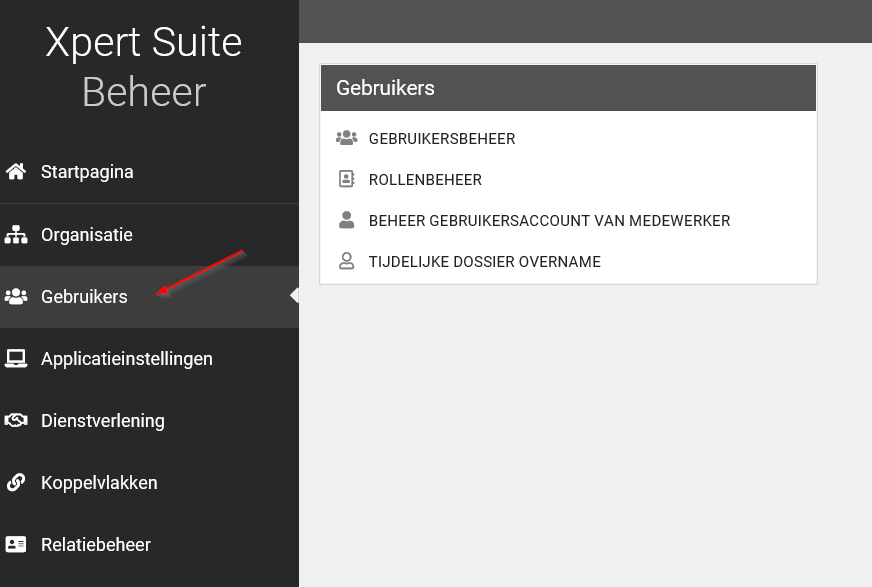
Task: Click the people group icon in the sidebar
Action: click(x=16, y=297)
